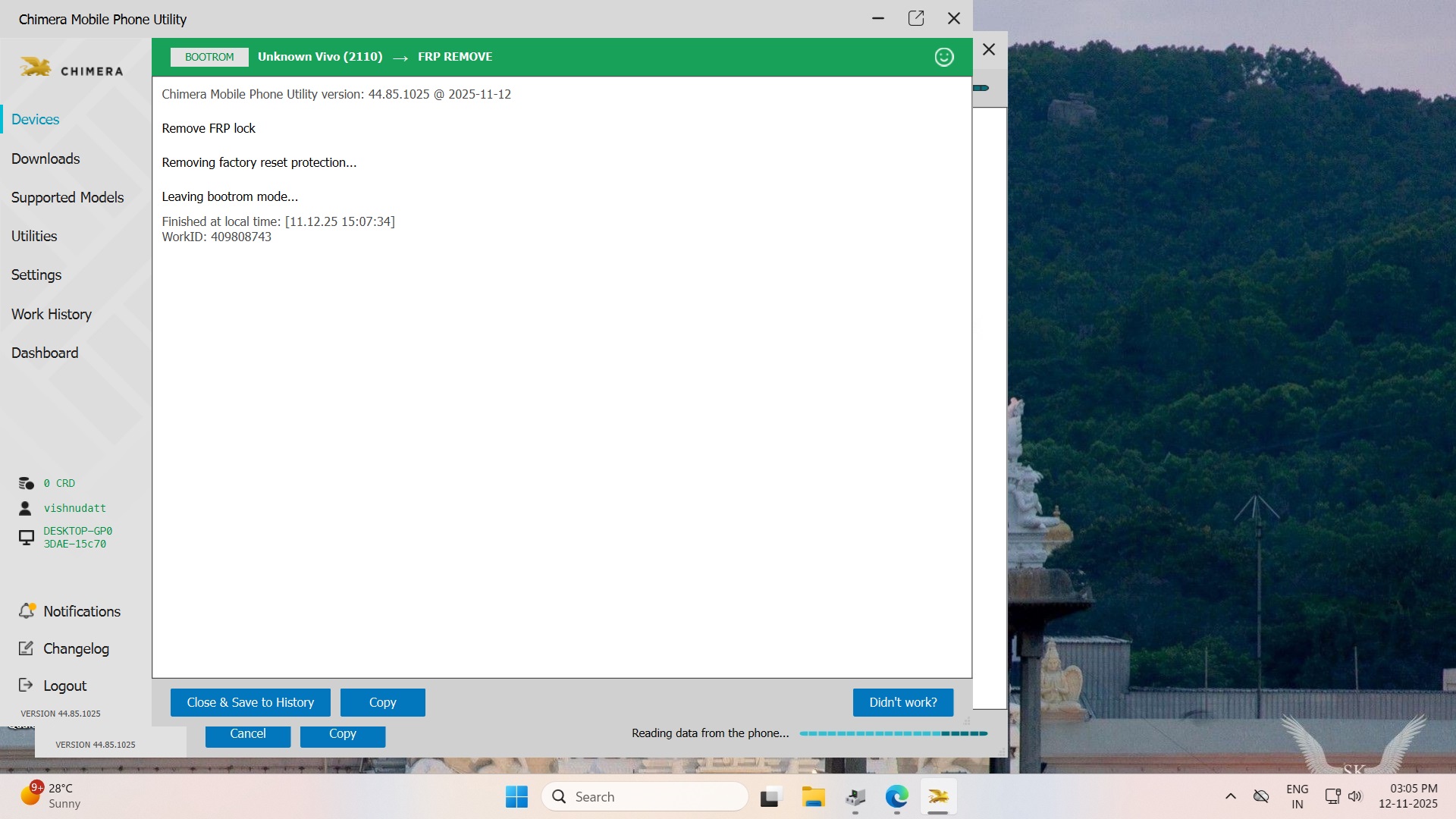Expand the system tray hidden icons chevron
Screen dimensions: 1456x819
tap(1230, 796)
